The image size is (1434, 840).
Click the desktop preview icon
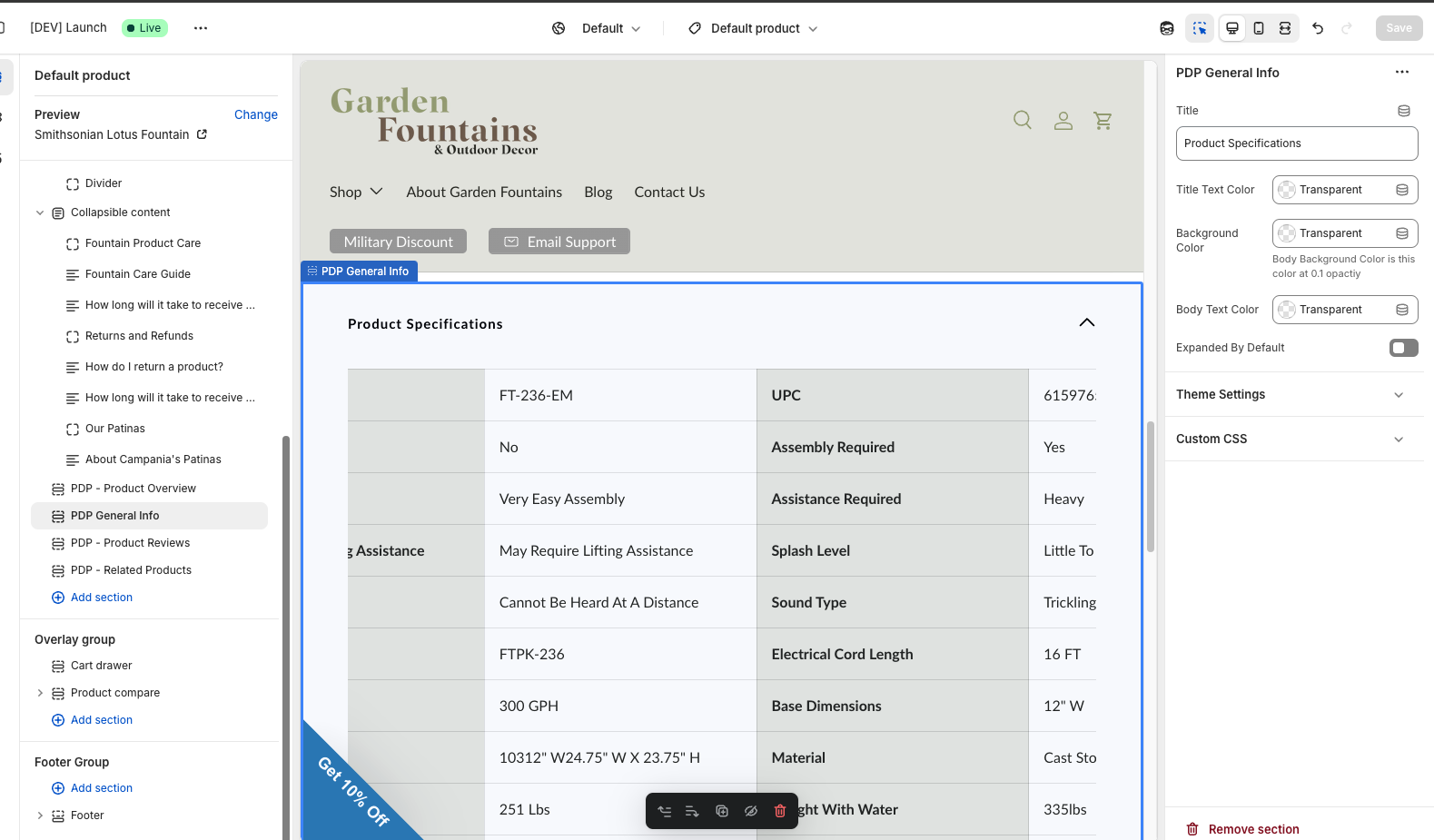click(x=1232, y=28)
